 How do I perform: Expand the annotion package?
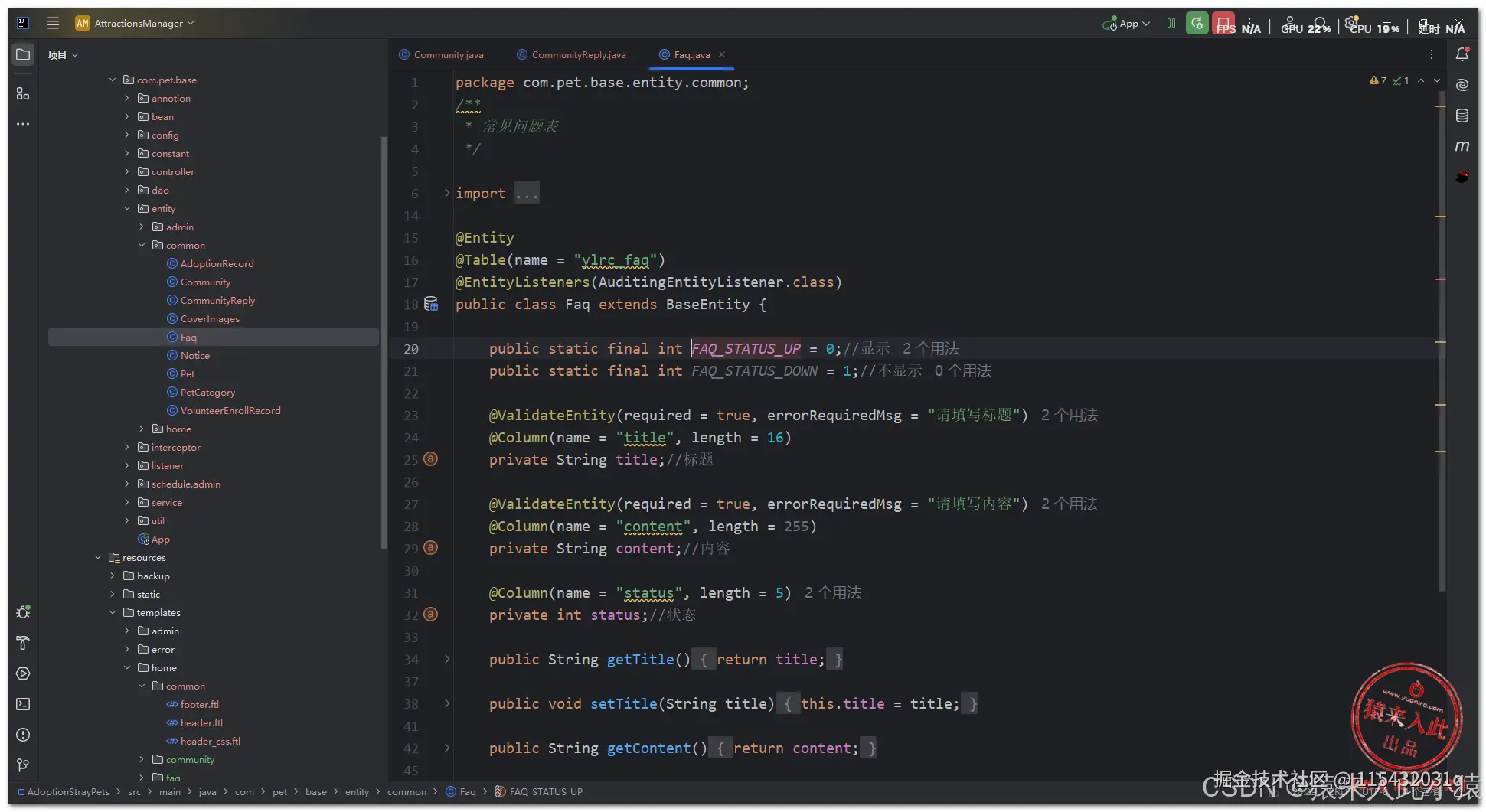click(x=127, y=98)
